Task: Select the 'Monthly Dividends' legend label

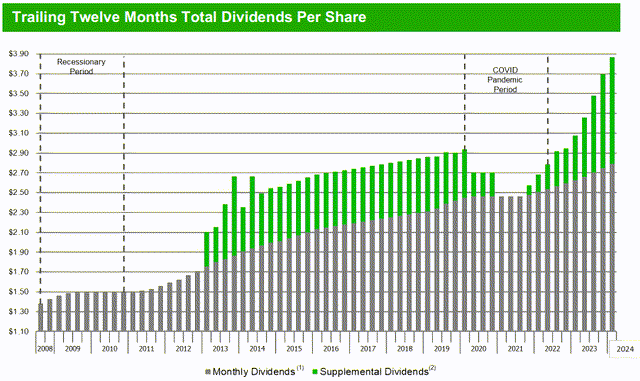Action: [x=253, y=372]
